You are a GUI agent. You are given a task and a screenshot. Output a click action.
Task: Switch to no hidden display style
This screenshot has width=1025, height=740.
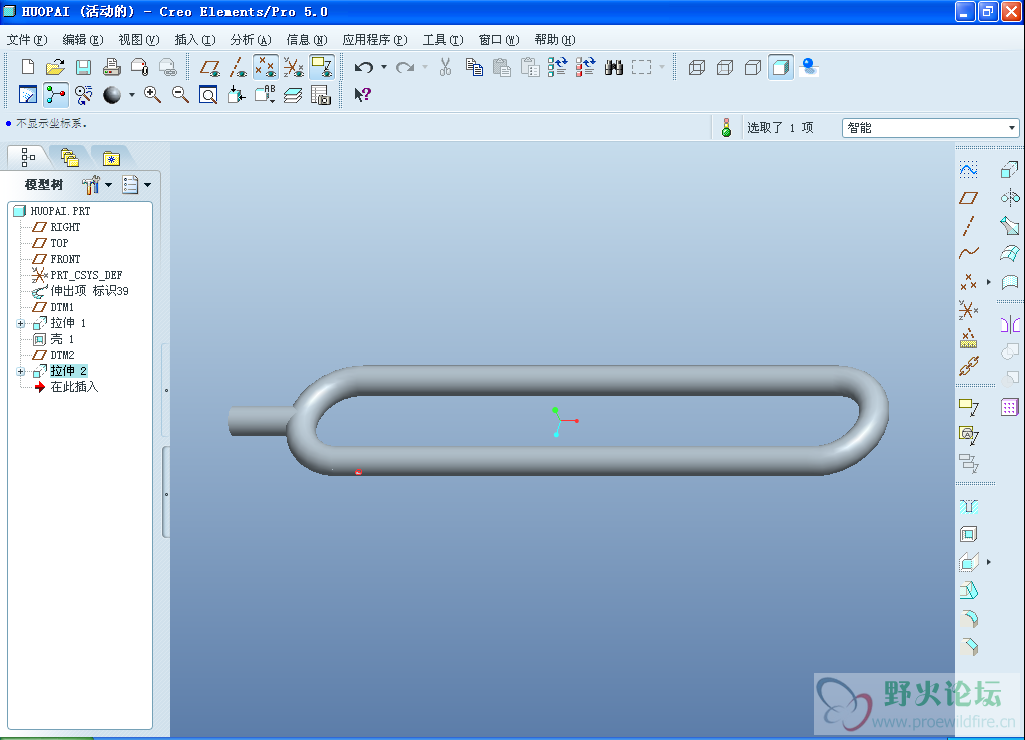coord(753,67)
